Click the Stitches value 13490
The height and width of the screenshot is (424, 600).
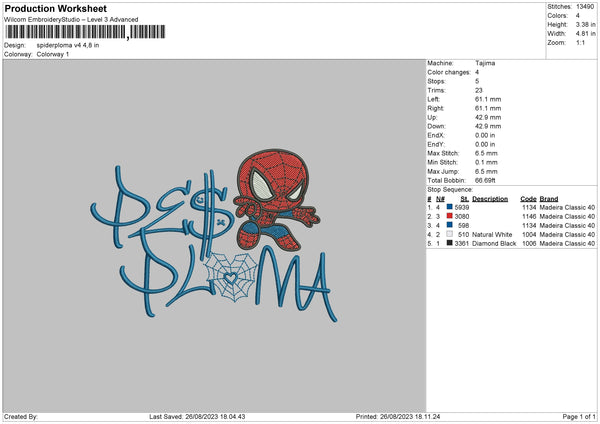[585, 7]
